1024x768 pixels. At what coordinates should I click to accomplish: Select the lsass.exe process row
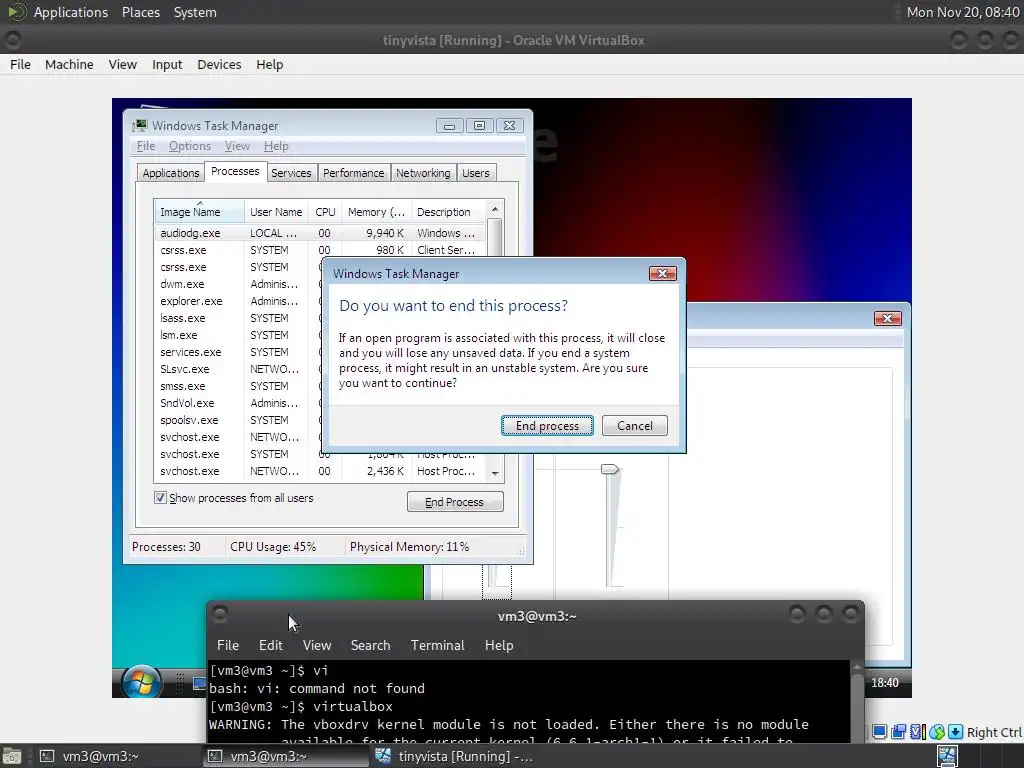[237, 318]
